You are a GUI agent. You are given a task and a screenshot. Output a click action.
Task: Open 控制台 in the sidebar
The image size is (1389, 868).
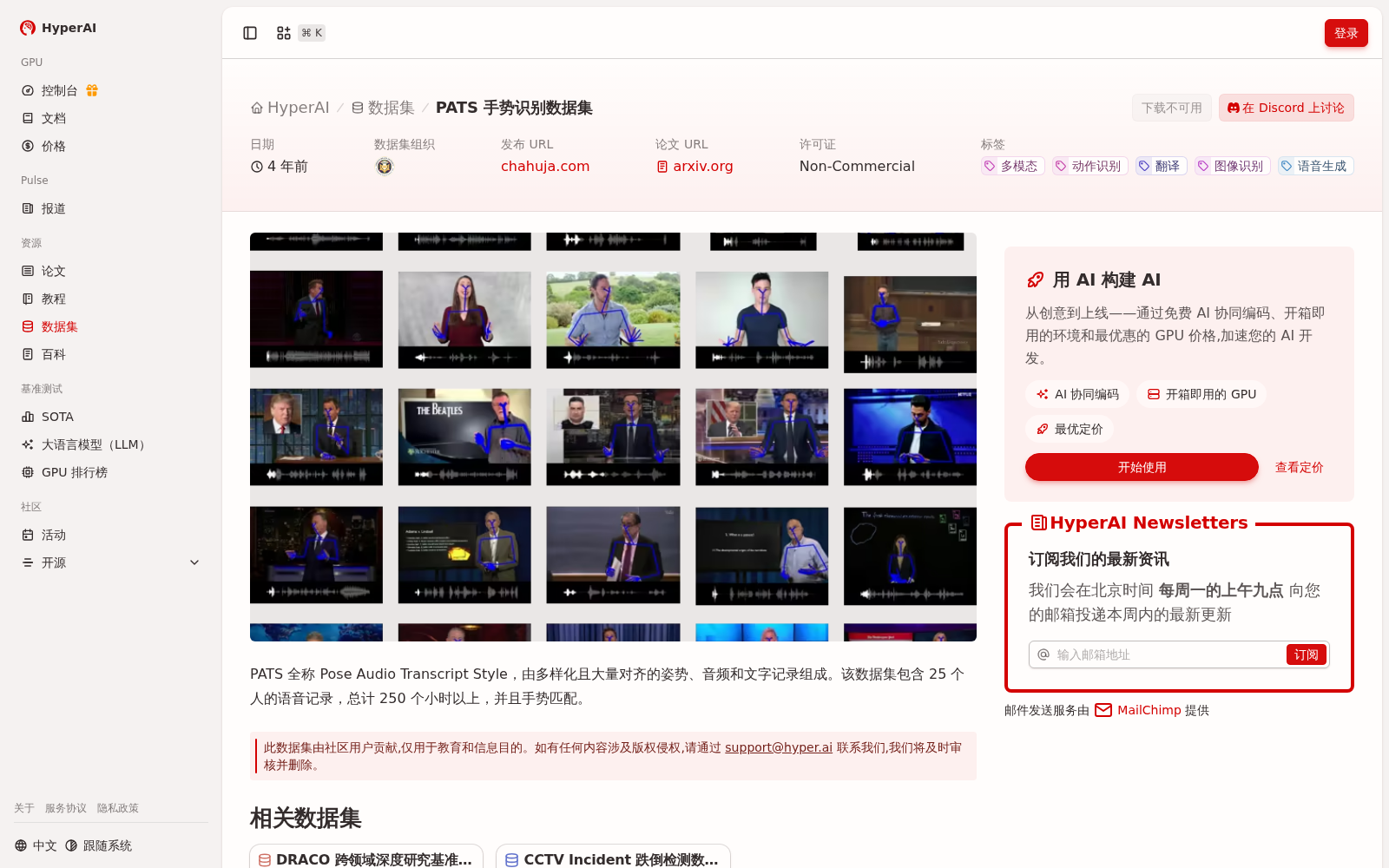coord(111,90)
